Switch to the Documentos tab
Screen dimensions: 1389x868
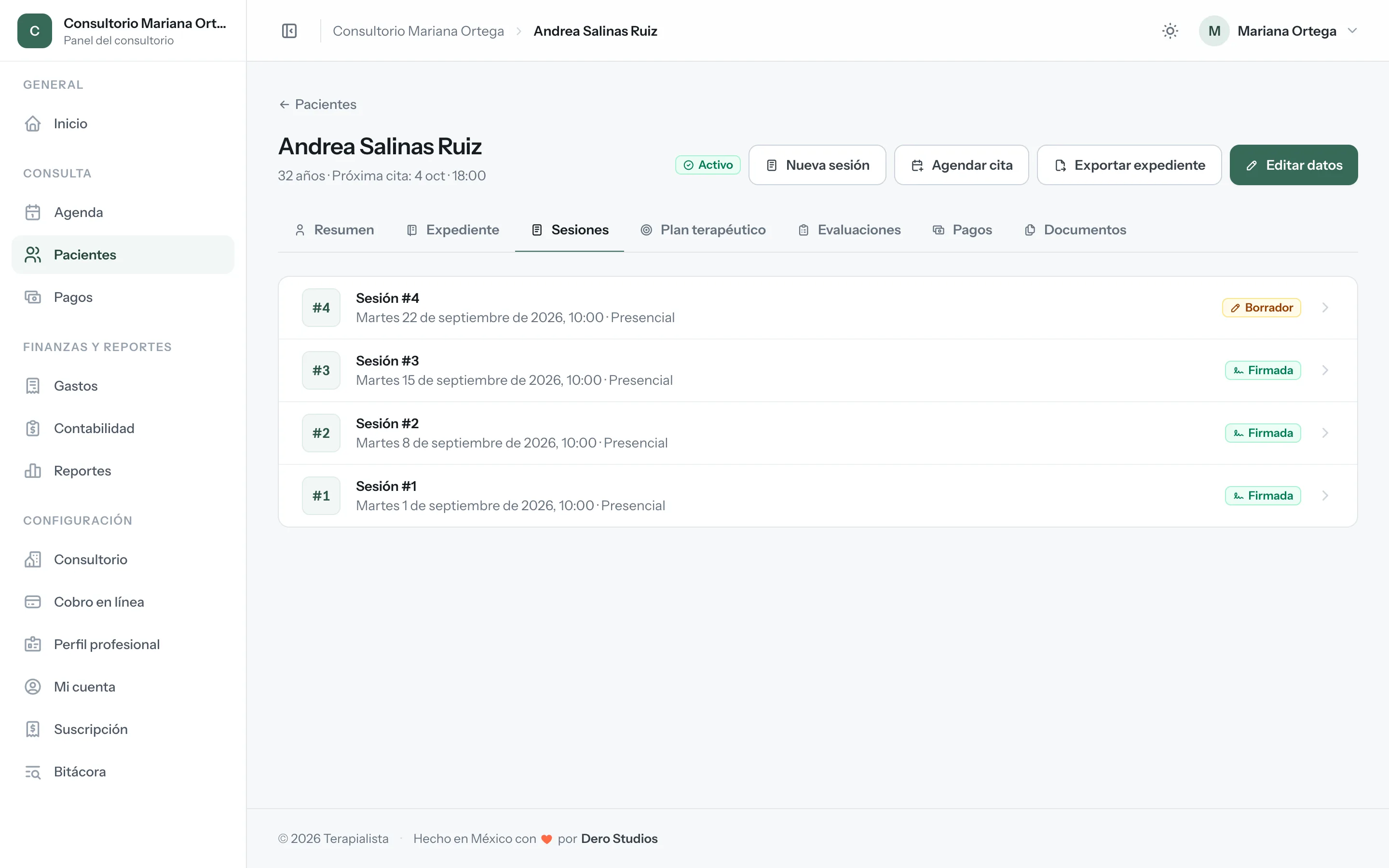1075,230
